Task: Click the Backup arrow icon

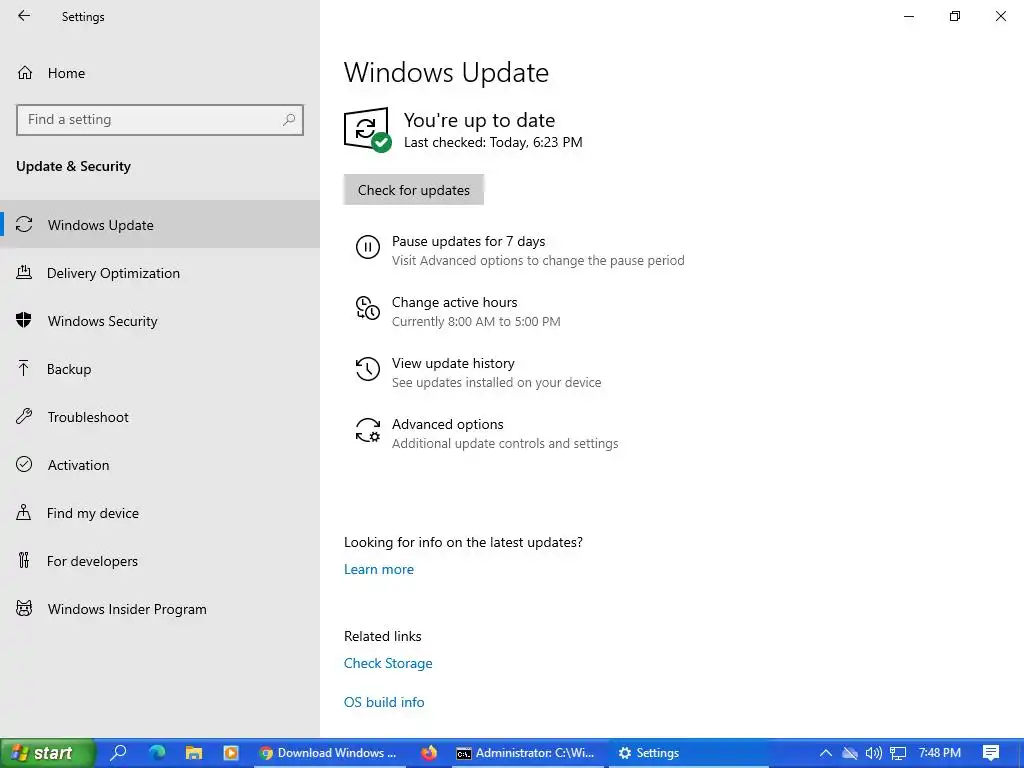Action: point(24,368)
